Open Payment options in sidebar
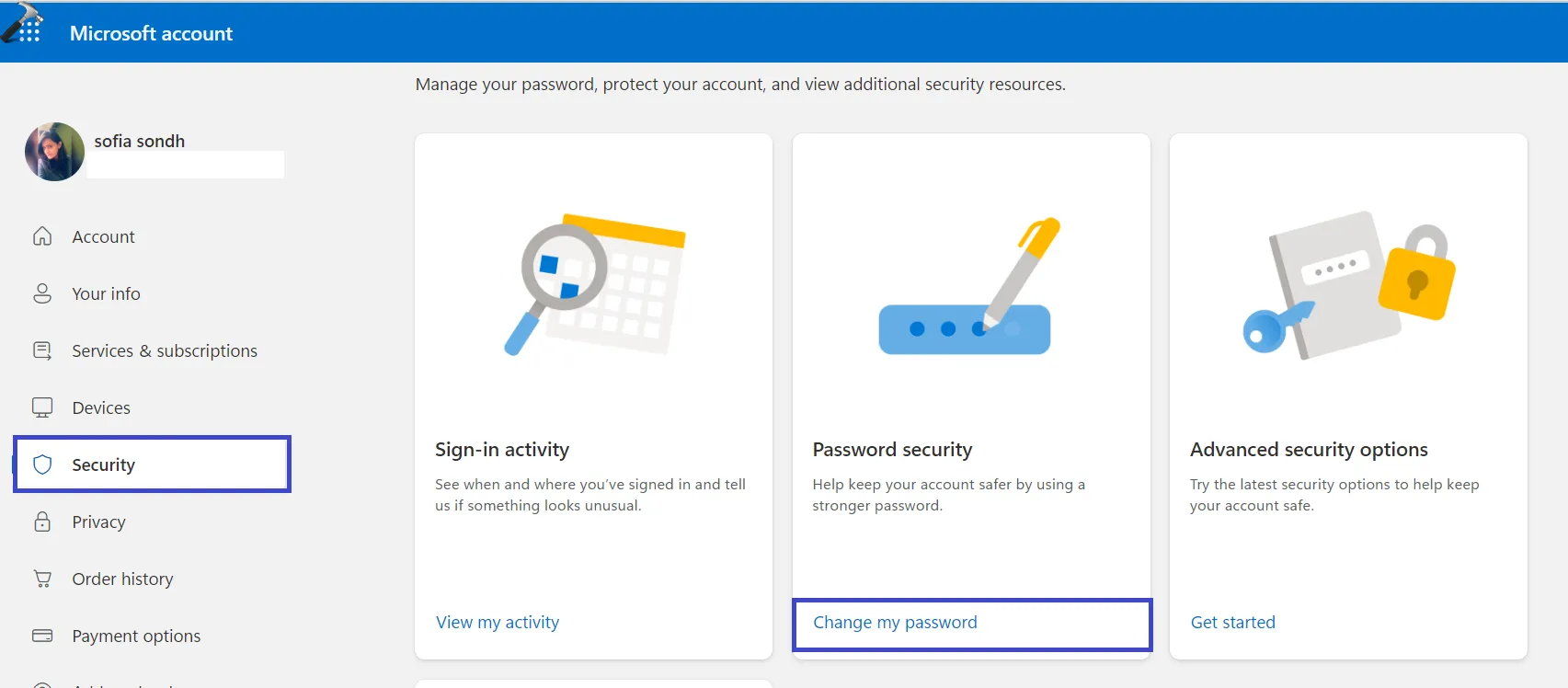 tap(136, 636)
